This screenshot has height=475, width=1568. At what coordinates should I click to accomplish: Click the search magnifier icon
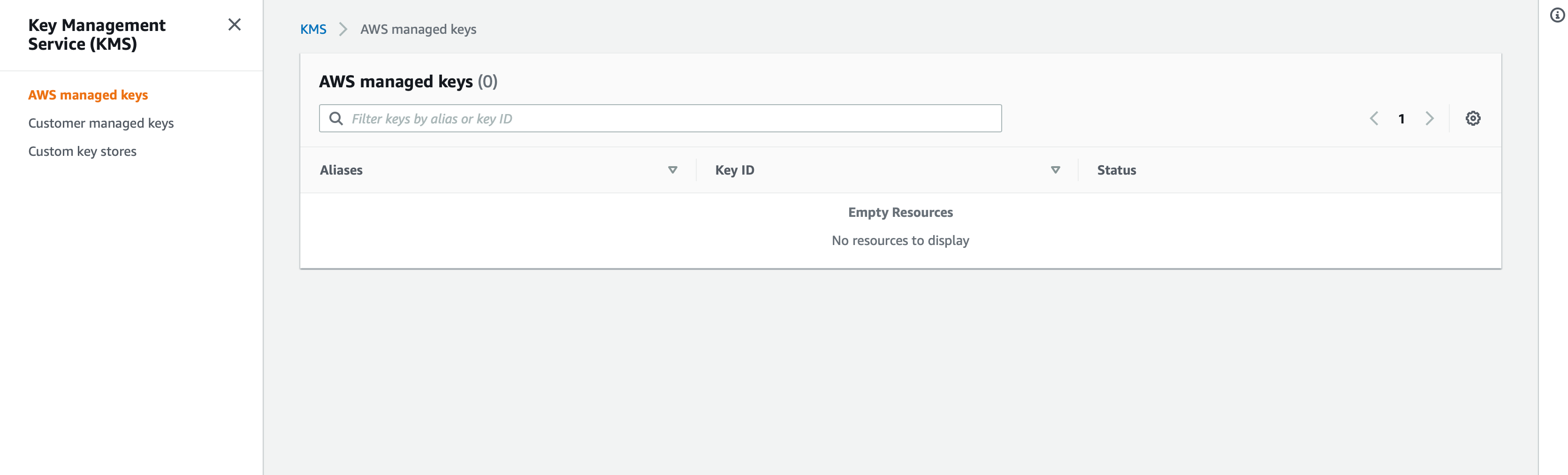point(336,117)
